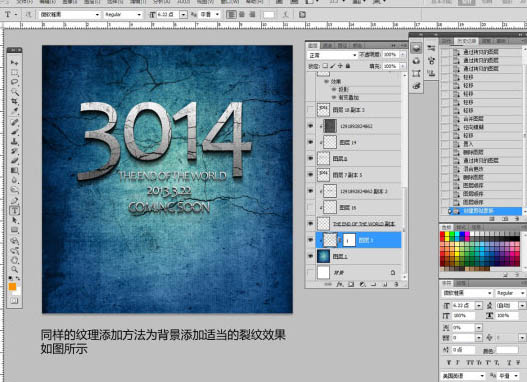Viewport: 527px width, 382px height.
Task: Hide the selected blue layer via its eye
Action: click(311, 240)
